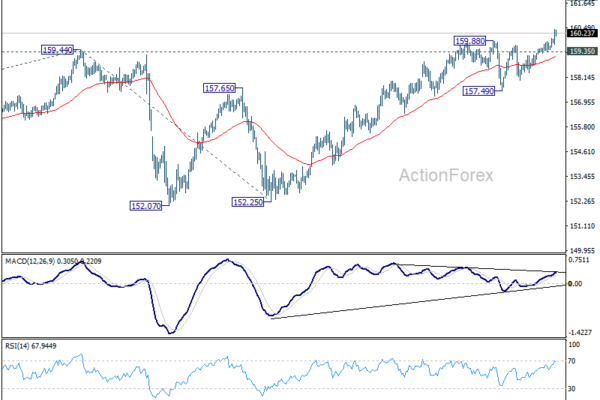This screenshot has height=400, width=600.
Task: Select the current price tag 160.237
Action: pos(582,33)
